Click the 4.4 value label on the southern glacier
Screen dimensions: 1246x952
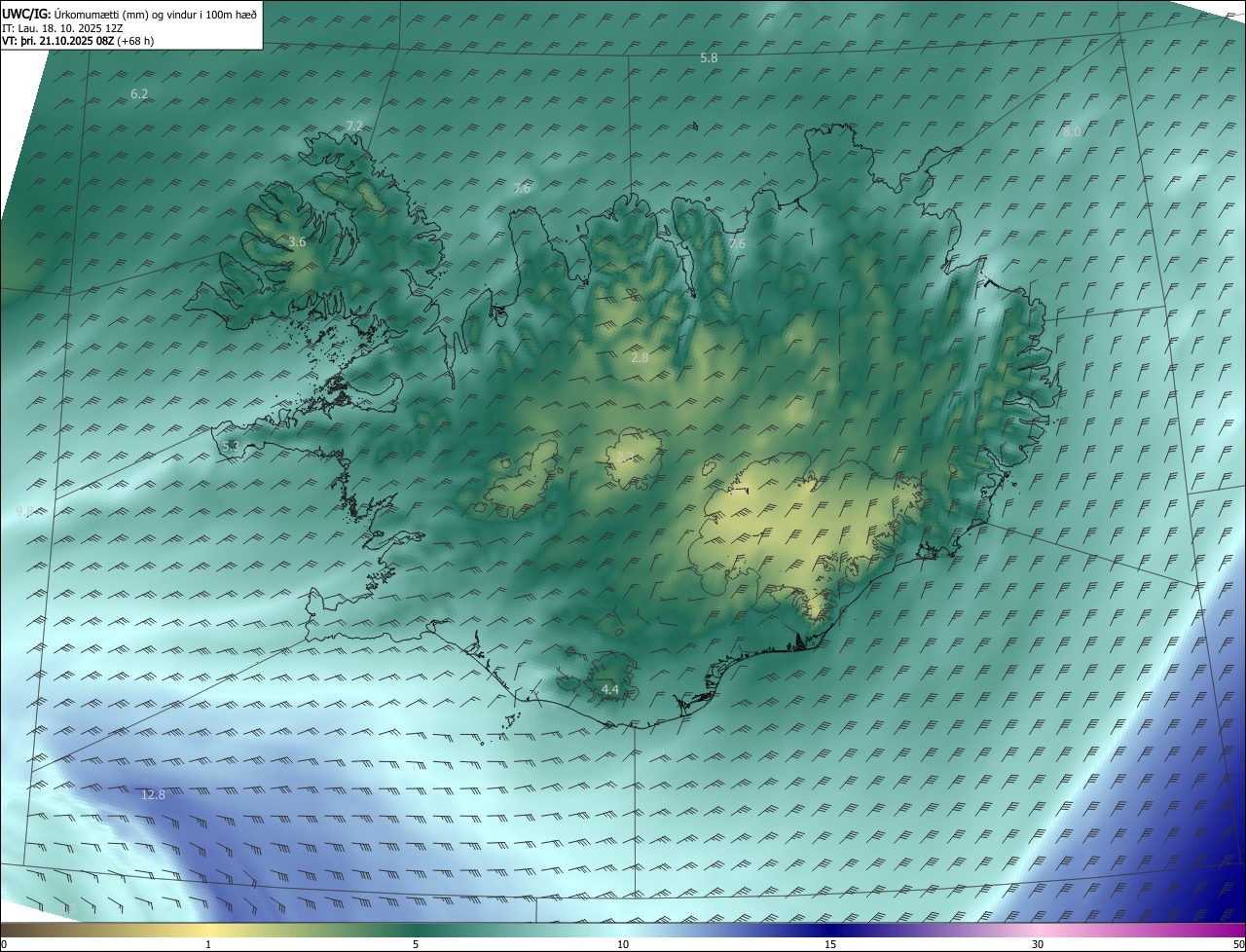point(610,690)
